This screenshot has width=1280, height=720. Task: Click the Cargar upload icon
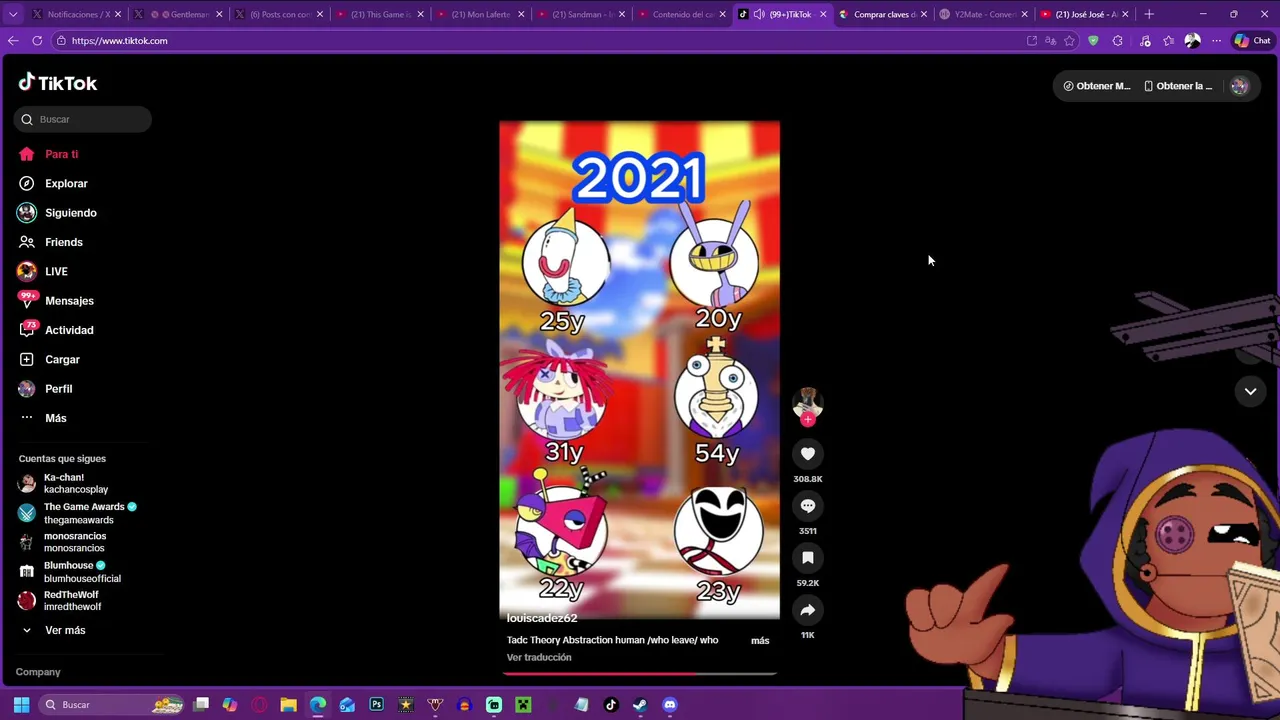point(27,359)
